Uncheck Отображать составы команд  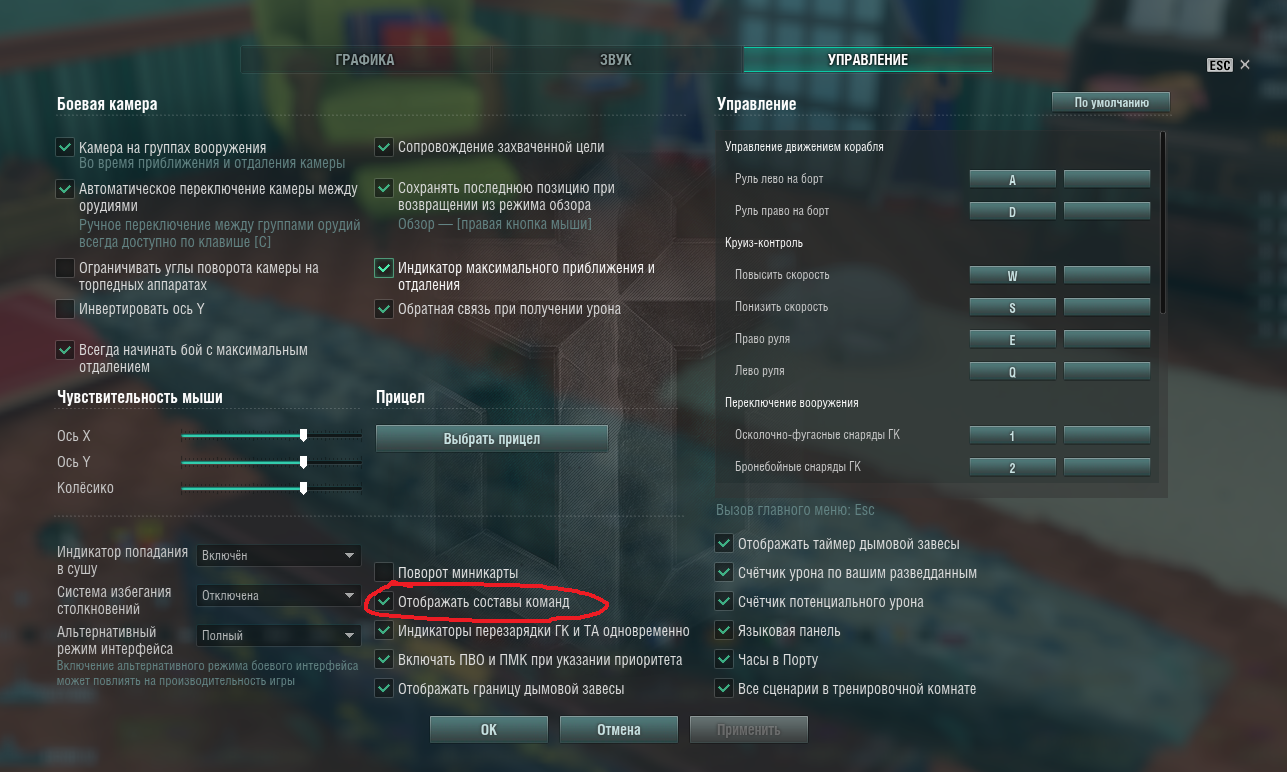[x=384, y=602]
